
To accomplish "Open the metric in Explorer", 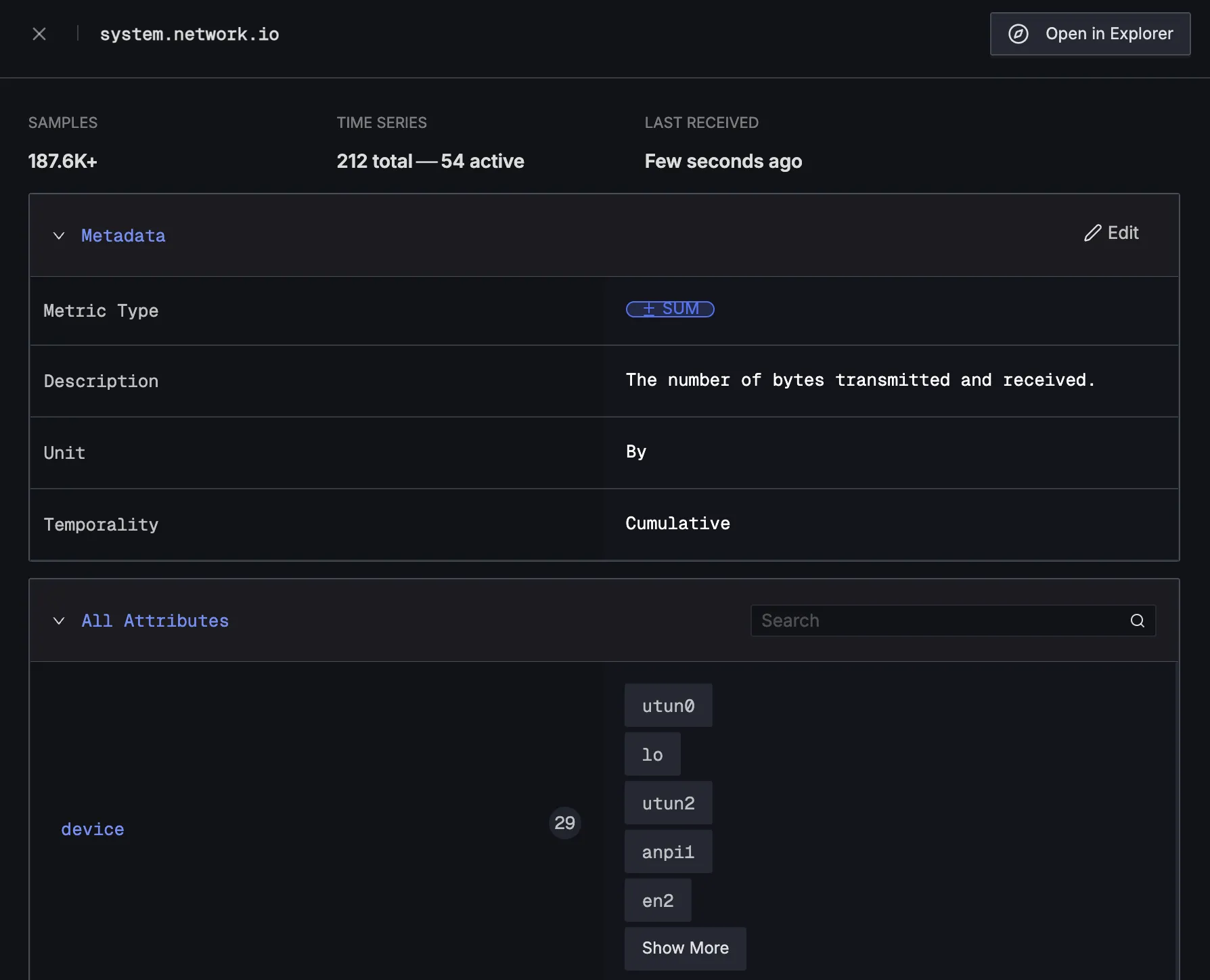I will click(x=1090, y=34).
